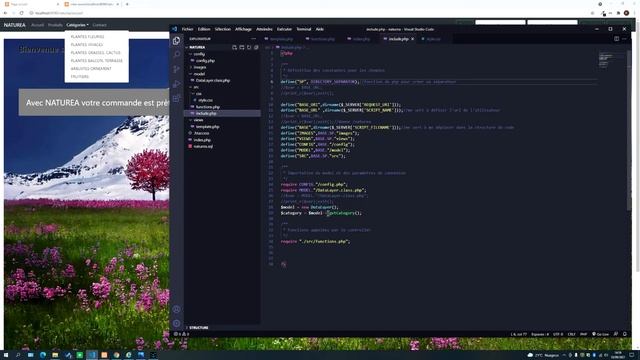Collapse the css folder
This screenshot has width=640, height=360.
pyautogui.click(x=198, y=93)
